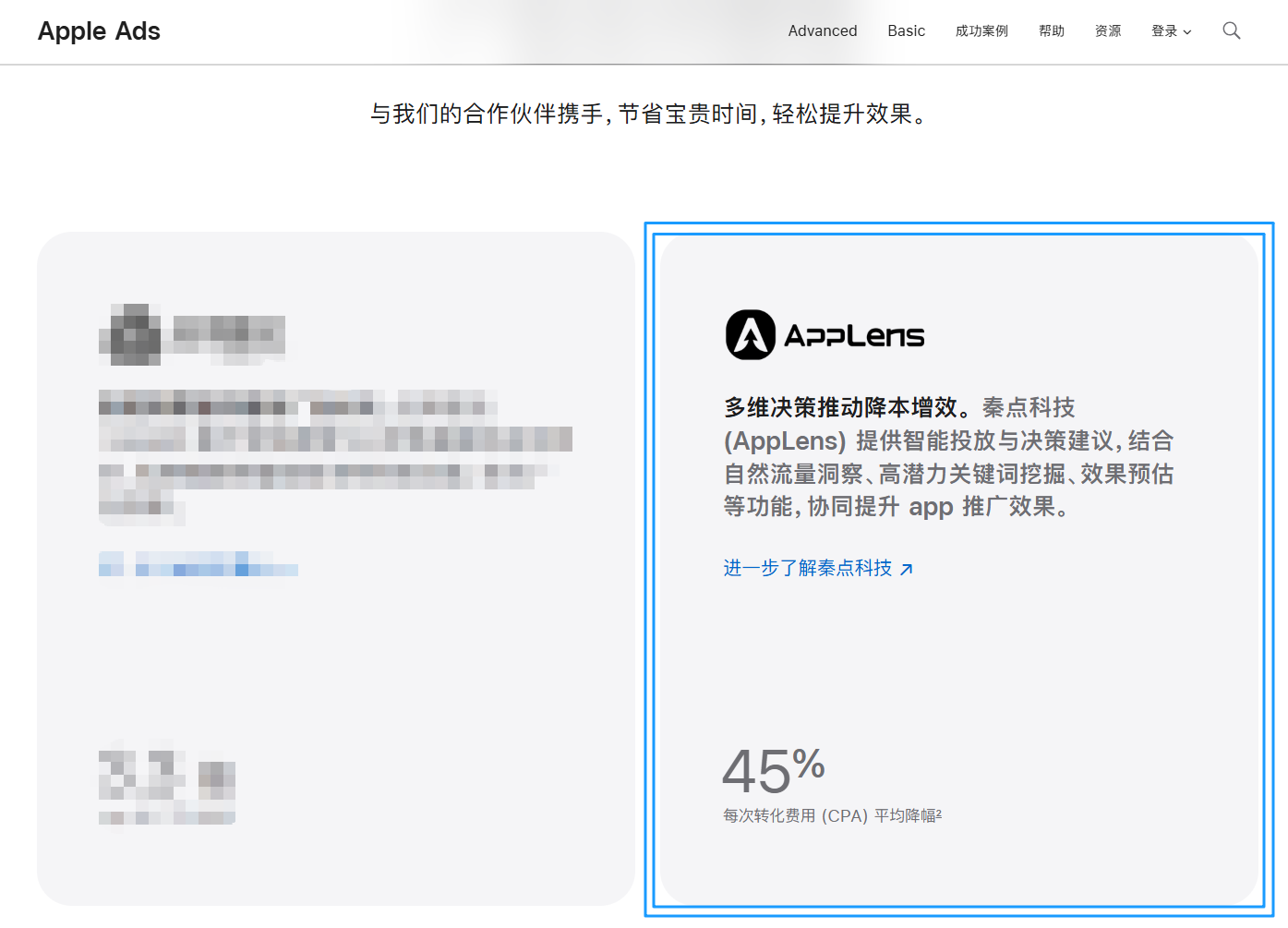Click the highlighted AppLens partner card
Viewport: 1288px width, 928px height.
pos(960,569)
